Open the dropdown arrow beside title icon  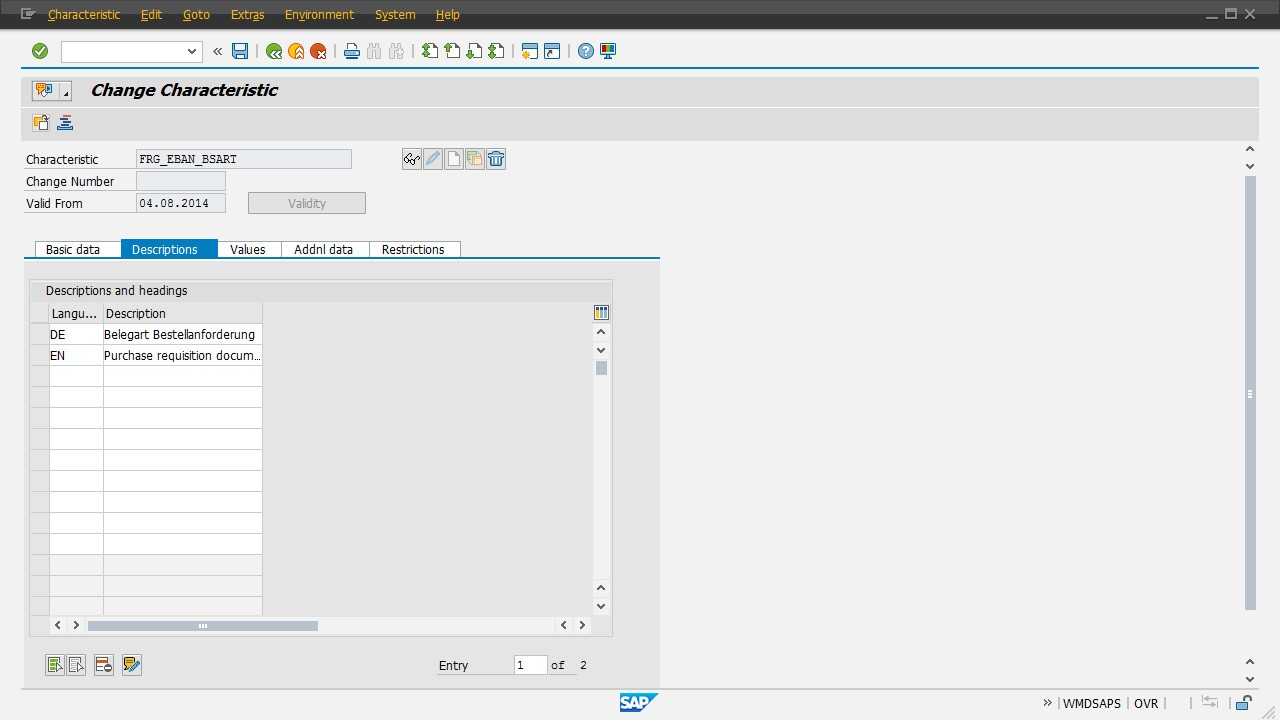(x=66, y=92)
